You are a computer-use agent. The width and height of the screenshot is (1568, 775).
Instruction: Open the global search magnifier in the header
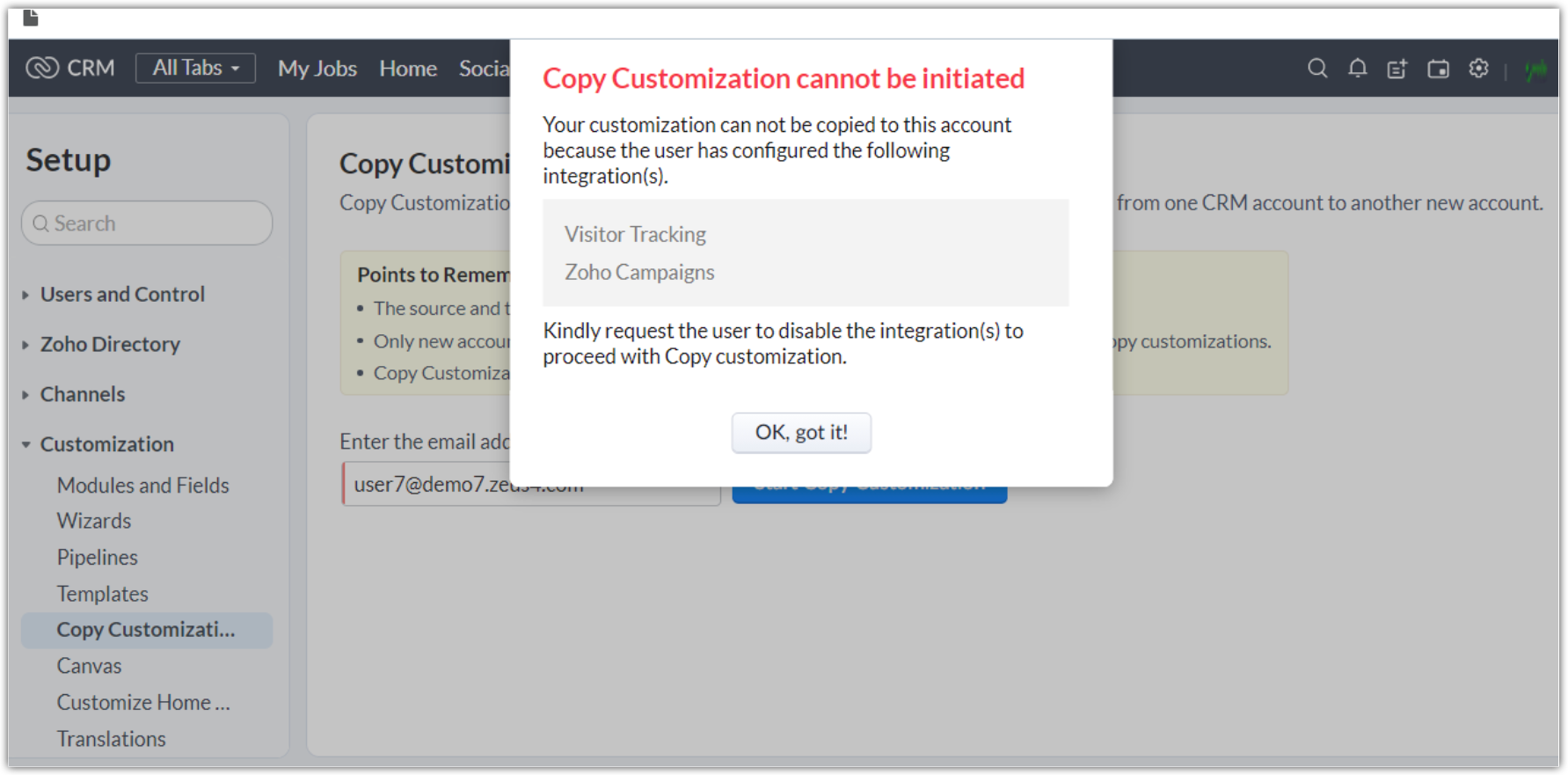click(1316, 68)
